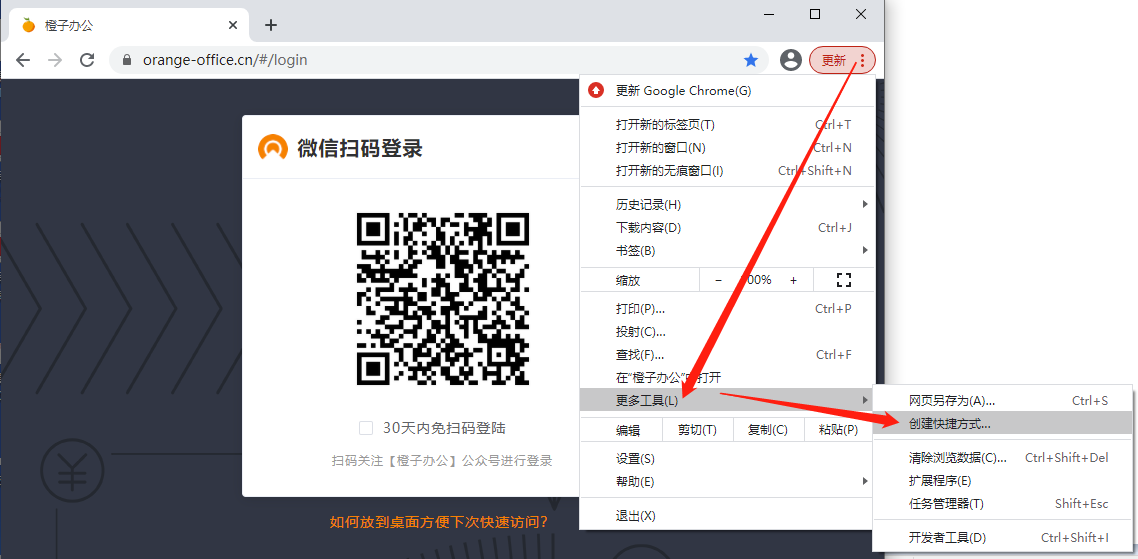Expand the 帮助 submenu

(x=727, y=482)
